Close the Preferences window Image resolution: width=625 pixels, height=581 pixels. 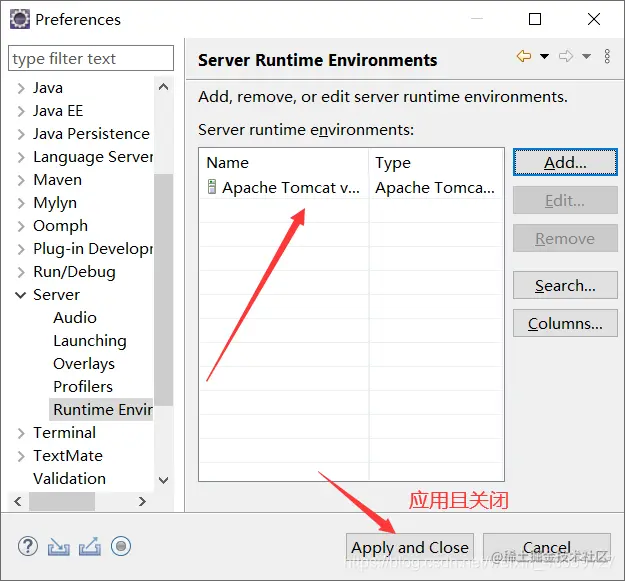pyautogui.click(x=594, y=19)
